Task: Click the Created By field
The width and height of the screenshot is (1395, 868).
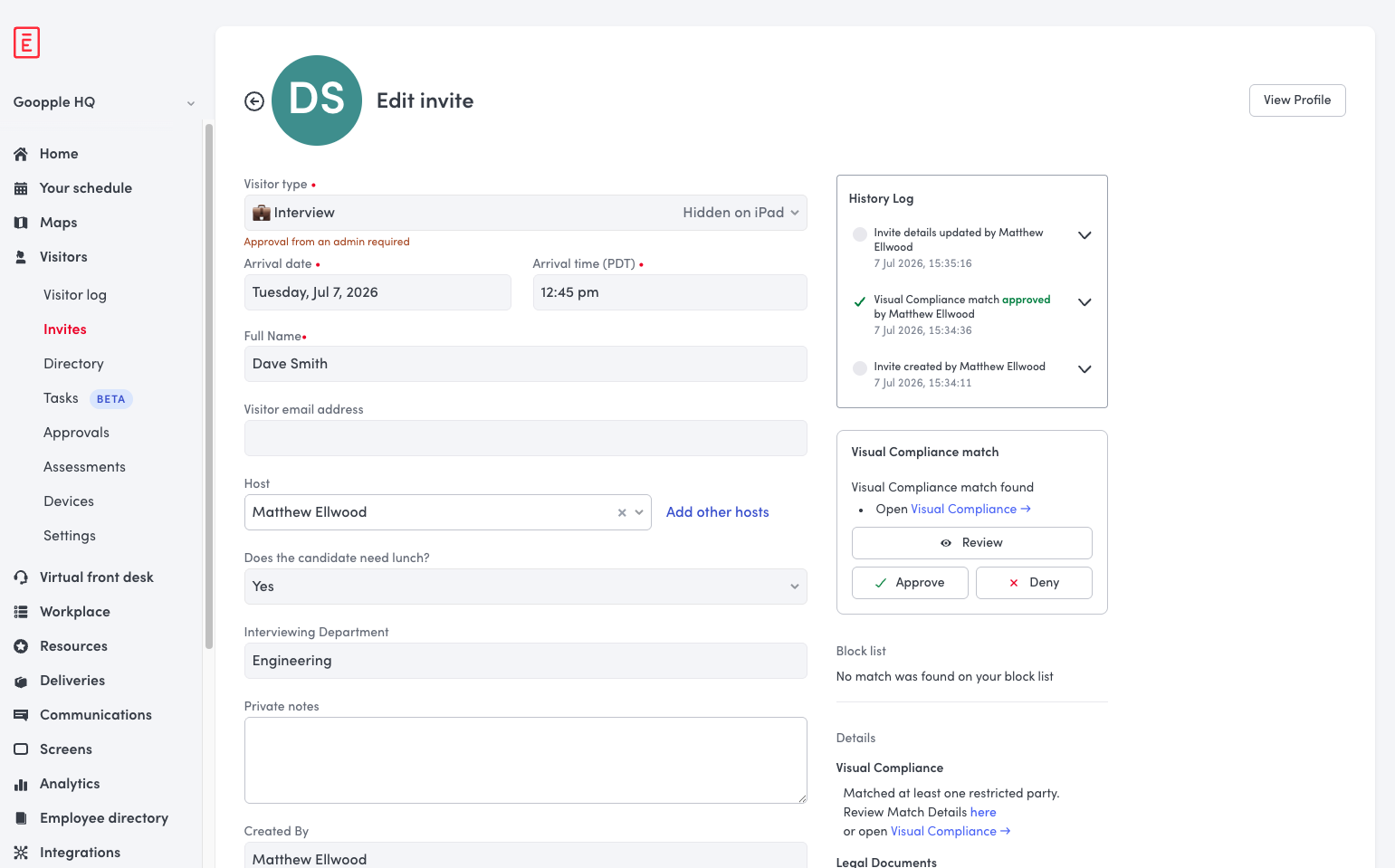Action: tap(525, 856)
